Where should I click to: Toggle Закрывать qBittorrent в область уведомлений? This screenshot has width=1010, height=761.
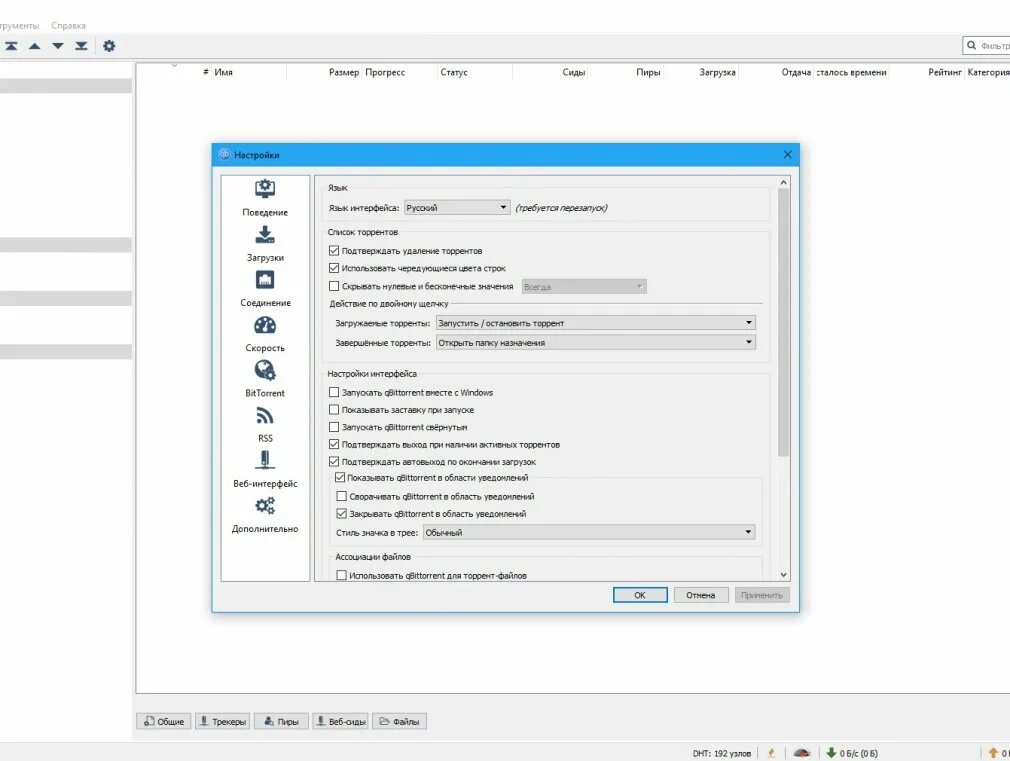pyautogui.click(x=341, y=514)
